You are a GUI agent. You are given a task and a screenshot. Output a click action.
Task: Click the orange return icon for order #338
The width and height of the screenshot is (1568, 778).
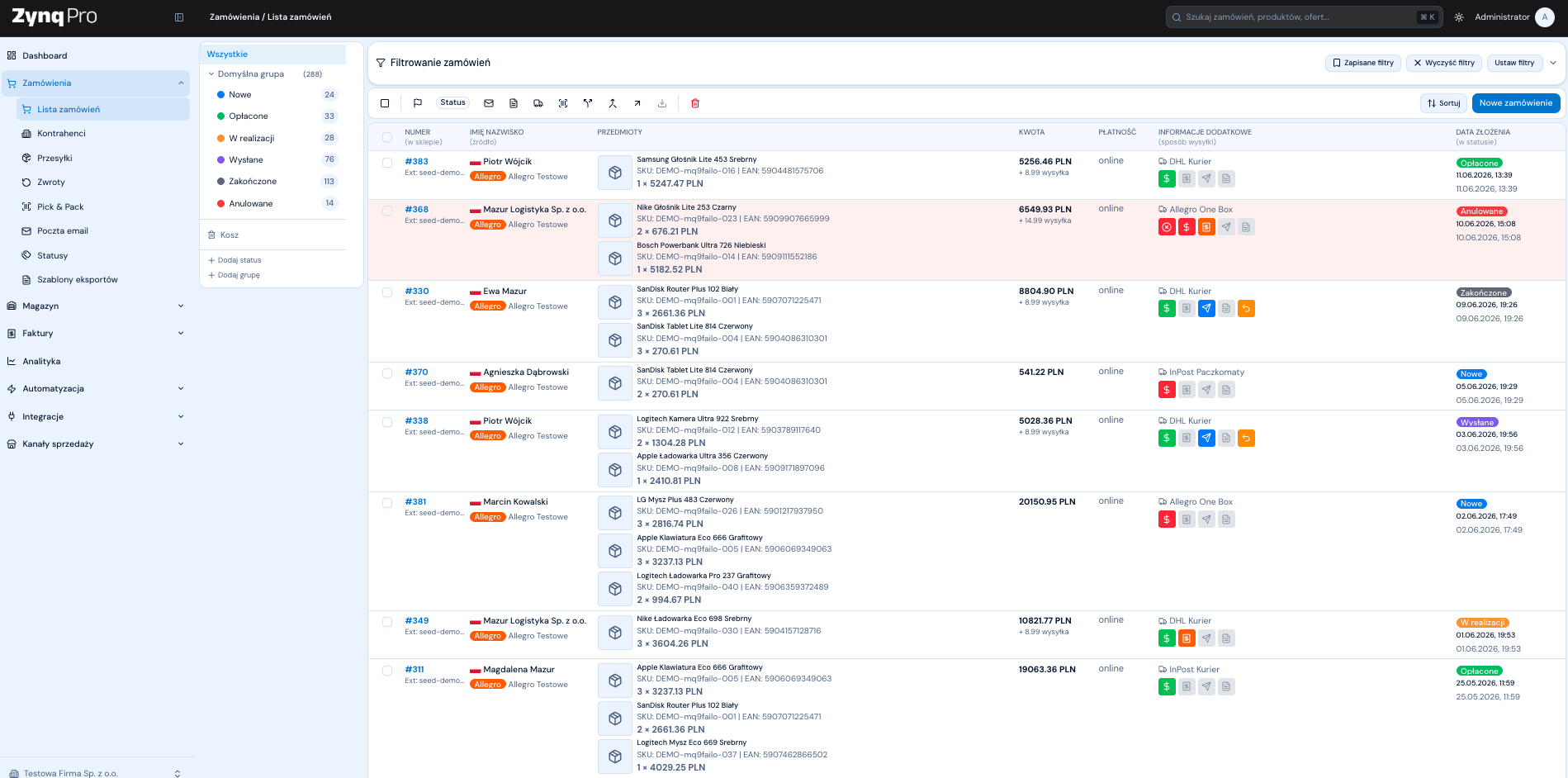tap(1247, 439)
